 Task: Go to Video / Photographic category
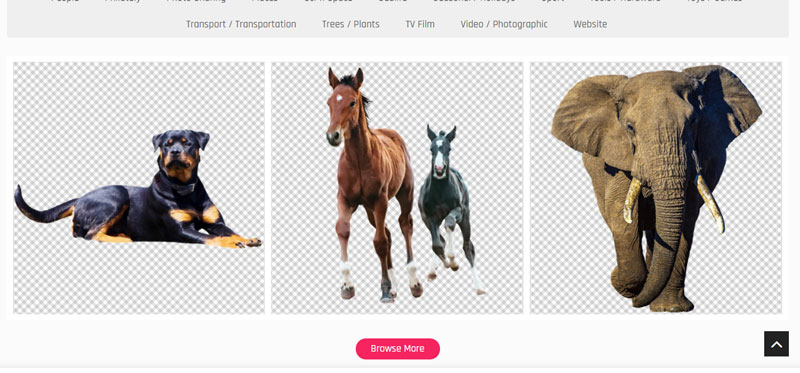(x=504, y=24)
